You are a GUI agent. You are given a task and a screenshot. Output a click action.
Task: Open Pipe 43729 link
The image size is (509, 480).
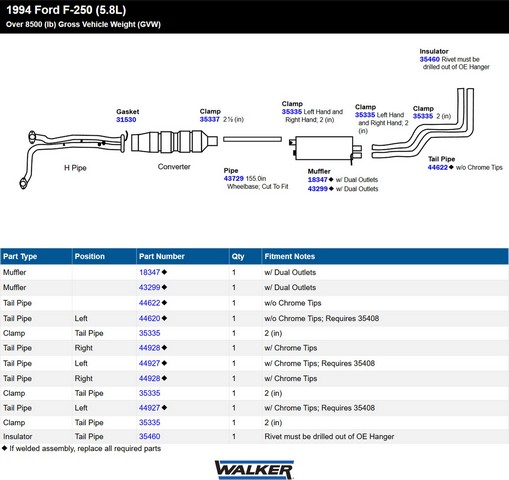coord(234,179)
